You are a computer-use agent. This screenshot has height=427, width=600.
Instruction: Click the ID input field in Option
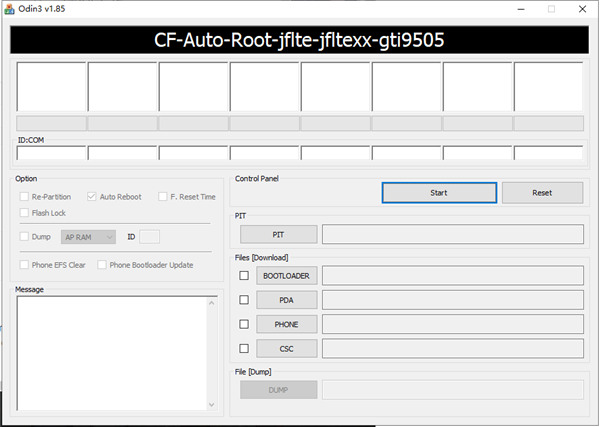pyautogui.click(x=150, y=237)
